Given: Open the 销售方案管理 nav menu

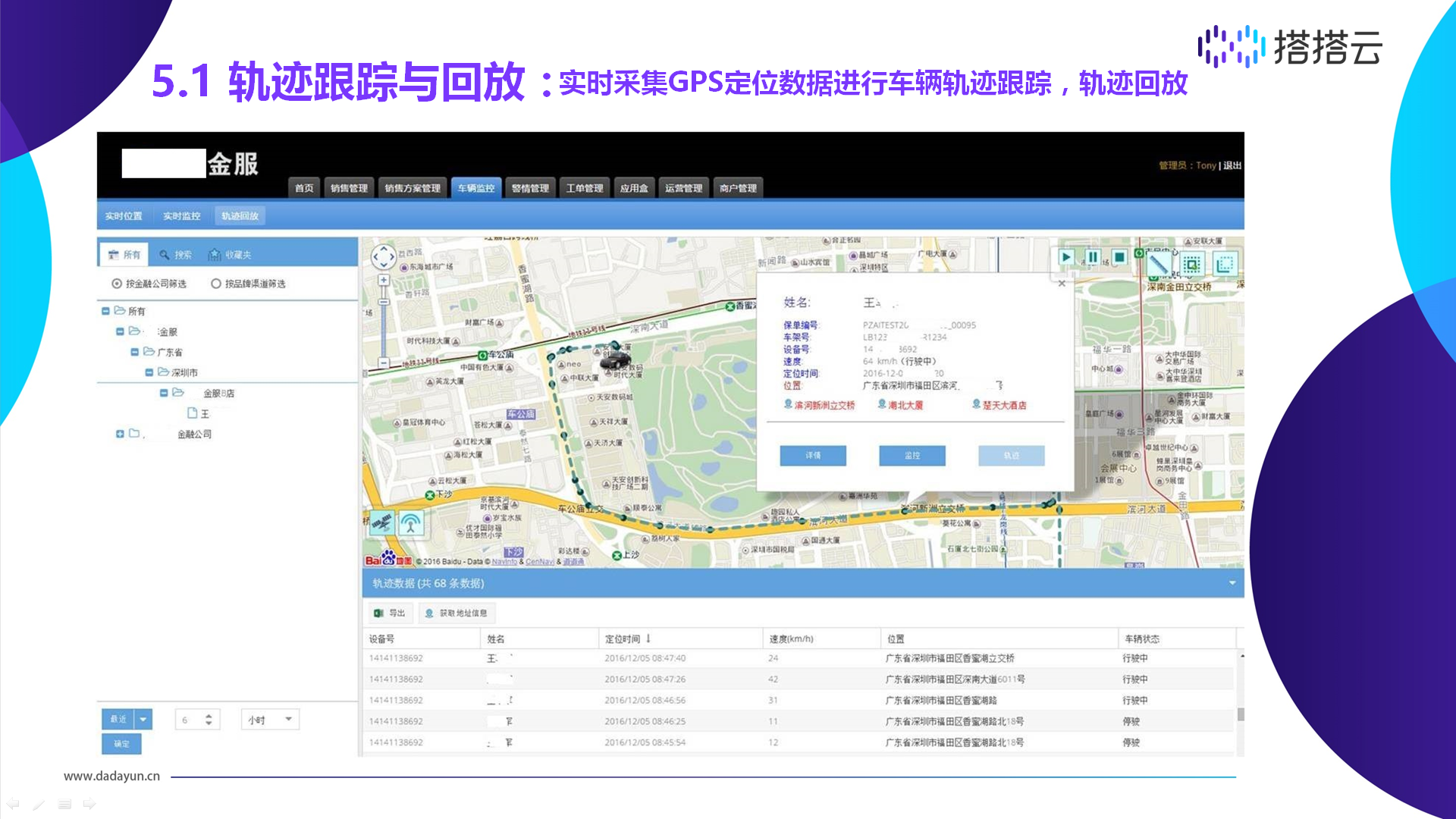Looking at the screenshot, I should point(412,188).
